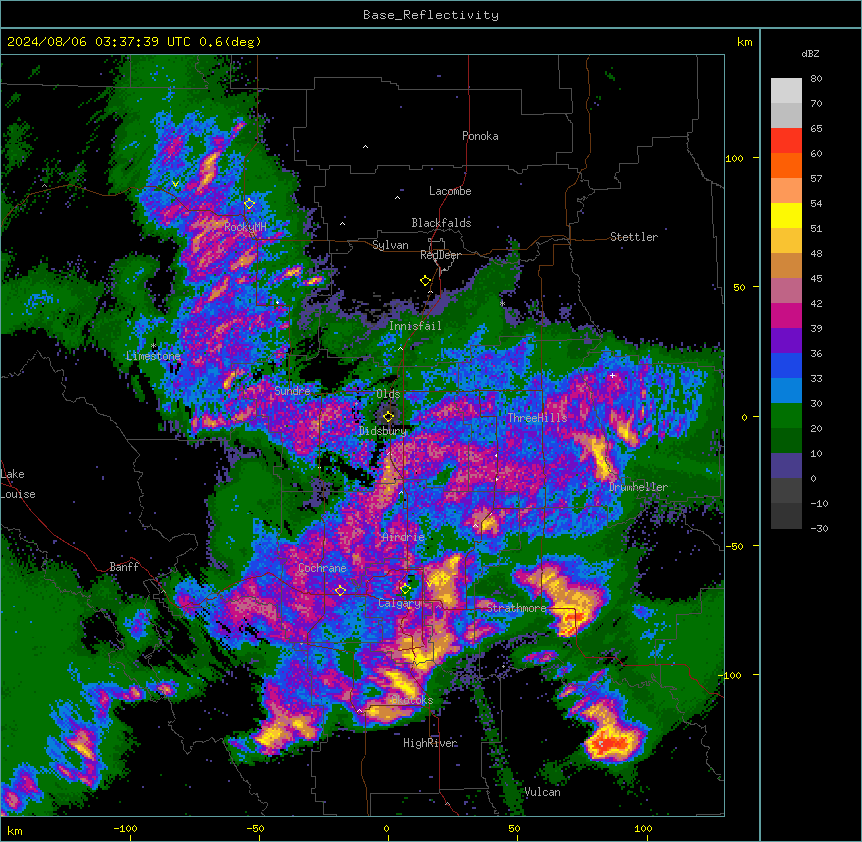The height and width of the screenshot is (842, 862).
Task: Select the white plus marker northeast of ThreeHills
Action: 612,375
